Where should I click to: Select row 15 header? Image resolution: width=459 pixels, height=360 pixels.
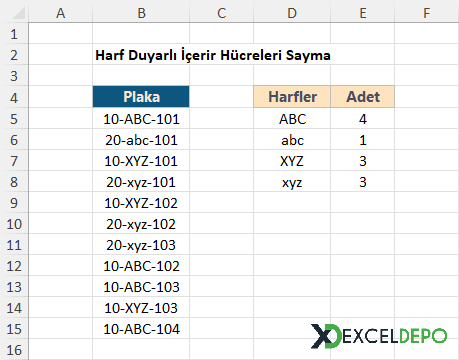click(14, 329)
